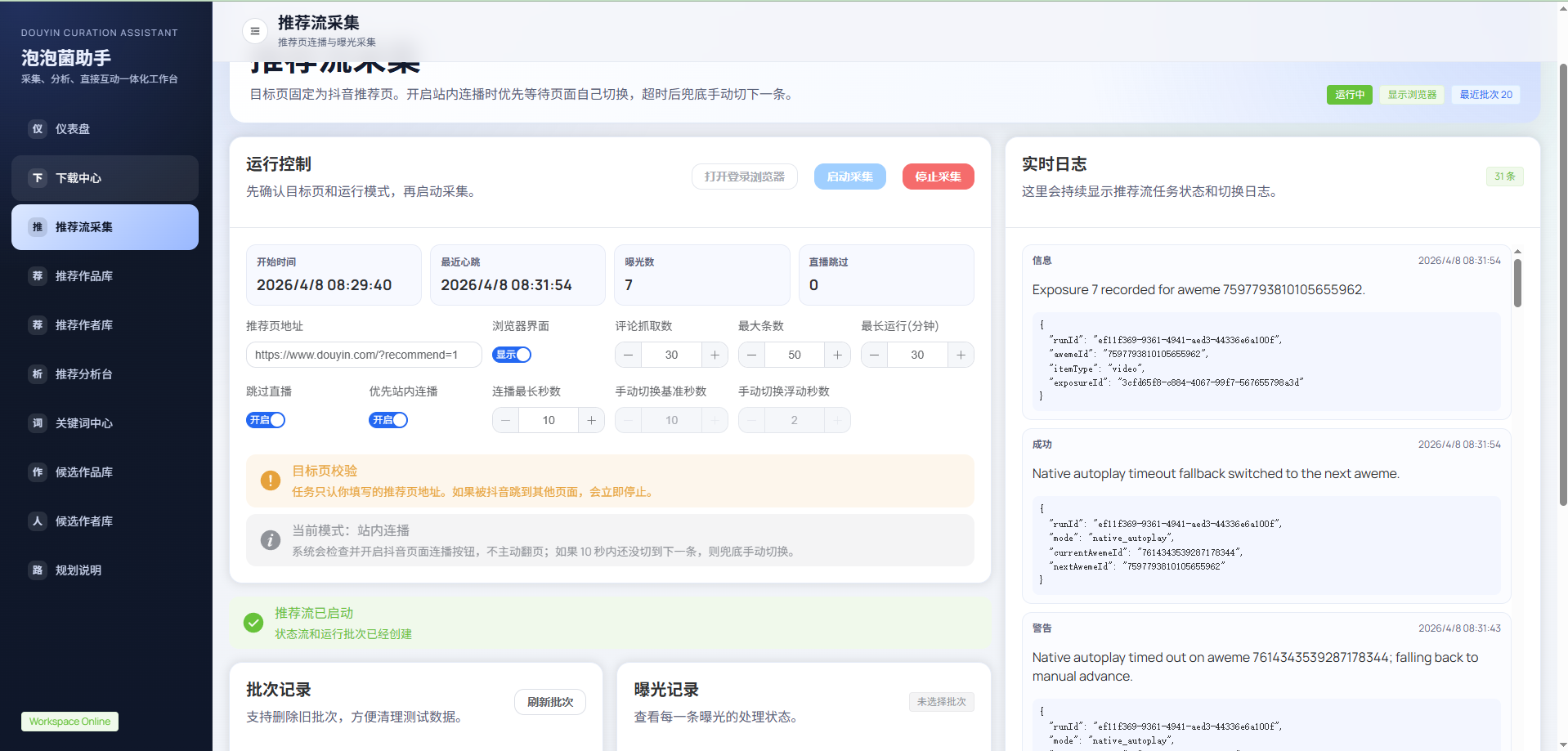Decrease 最大条数 with minus button

tap(751, 355)
